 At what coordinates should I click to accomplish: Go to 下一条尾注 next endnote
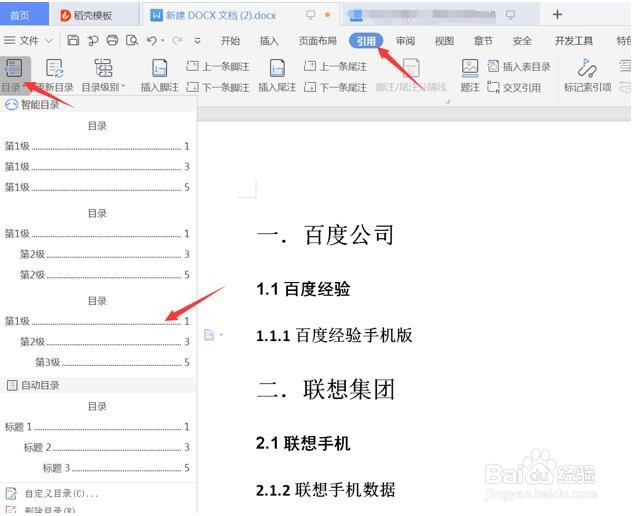tap(335, 87)
